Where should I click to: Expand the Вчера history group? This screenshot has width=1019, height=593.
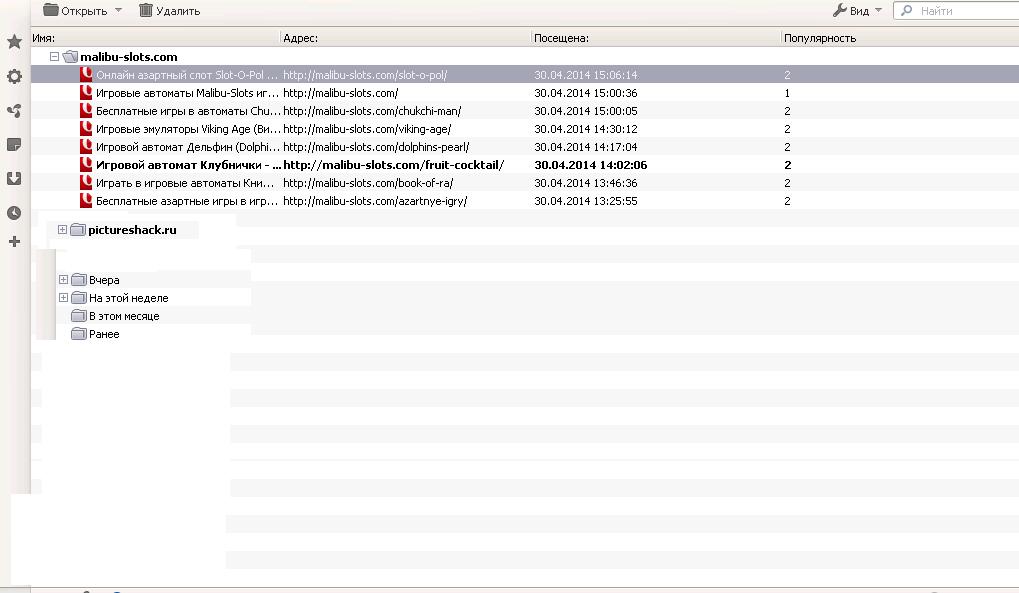(63, 280)
